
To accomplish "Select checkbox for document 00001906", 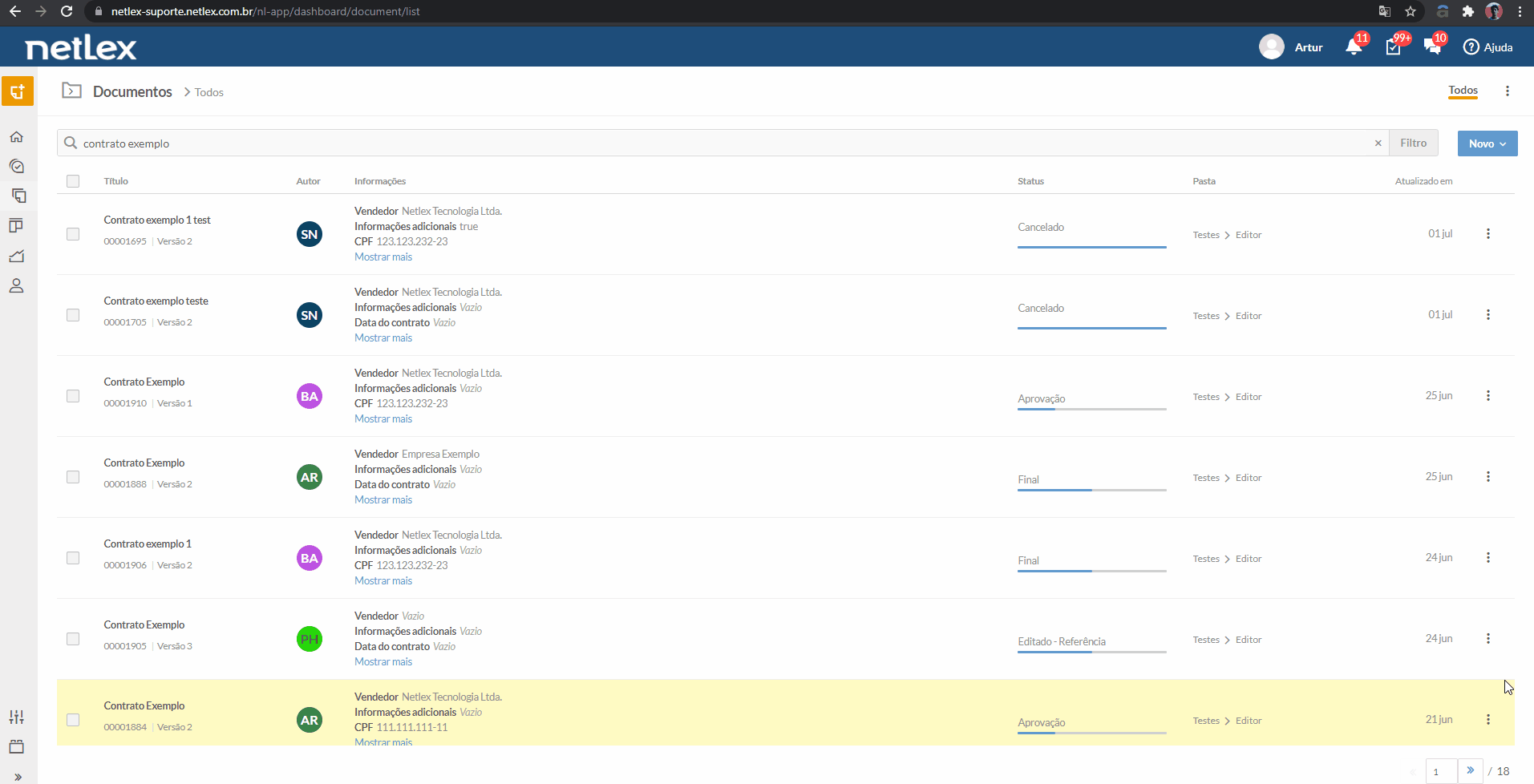I will 73,558.
